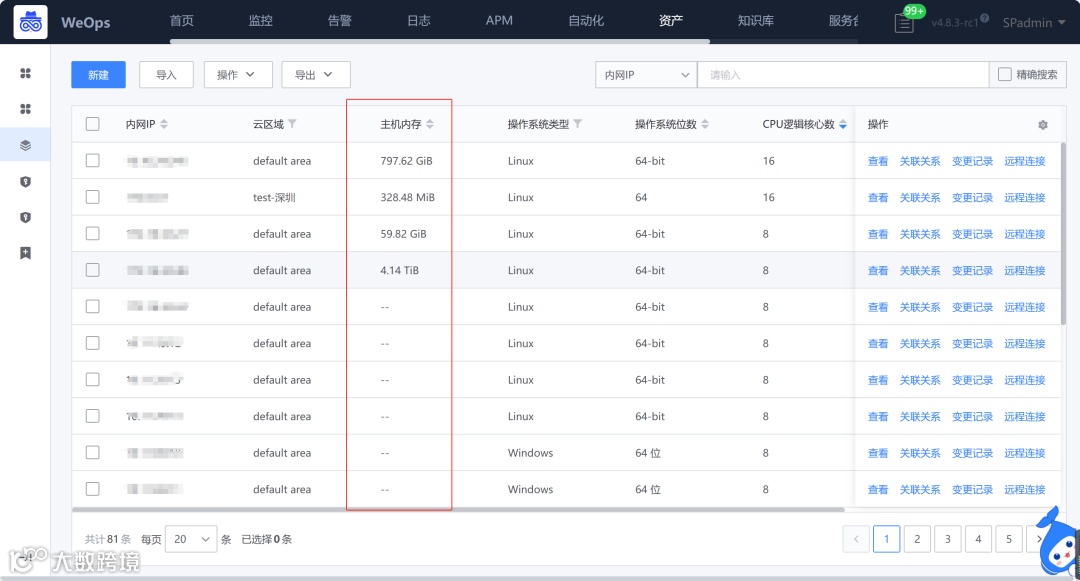Click the test-深圳 cloud area cell

274,197
